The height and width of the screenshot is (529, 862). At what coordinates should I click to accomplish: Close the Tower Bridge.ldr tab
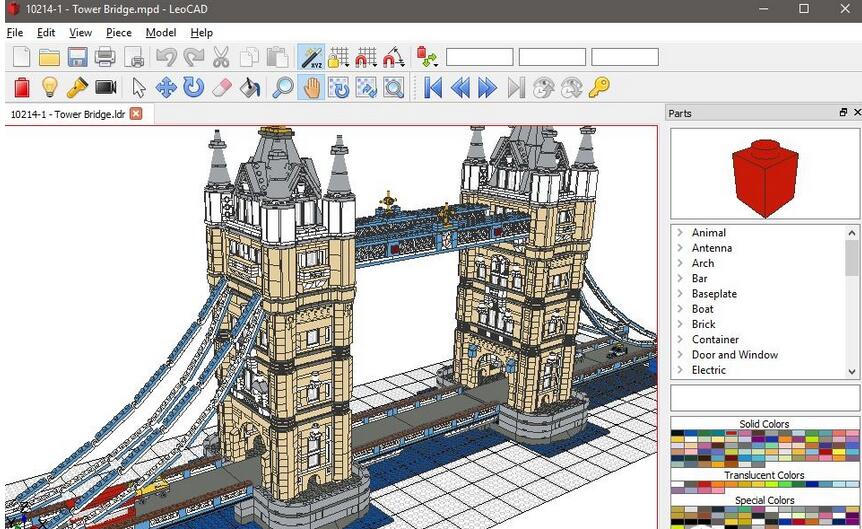[x=136, y=113]
